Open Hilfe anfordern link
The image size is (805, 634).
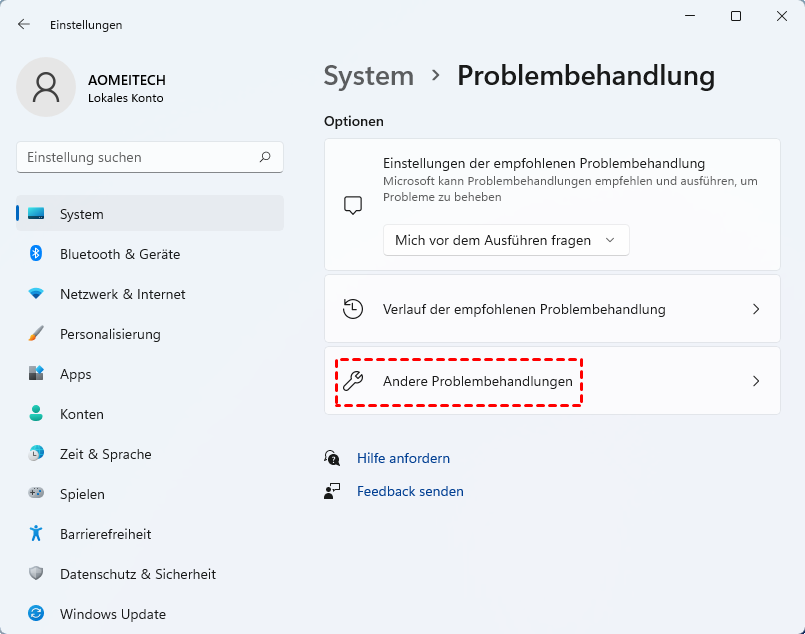(x=403, y=458)
